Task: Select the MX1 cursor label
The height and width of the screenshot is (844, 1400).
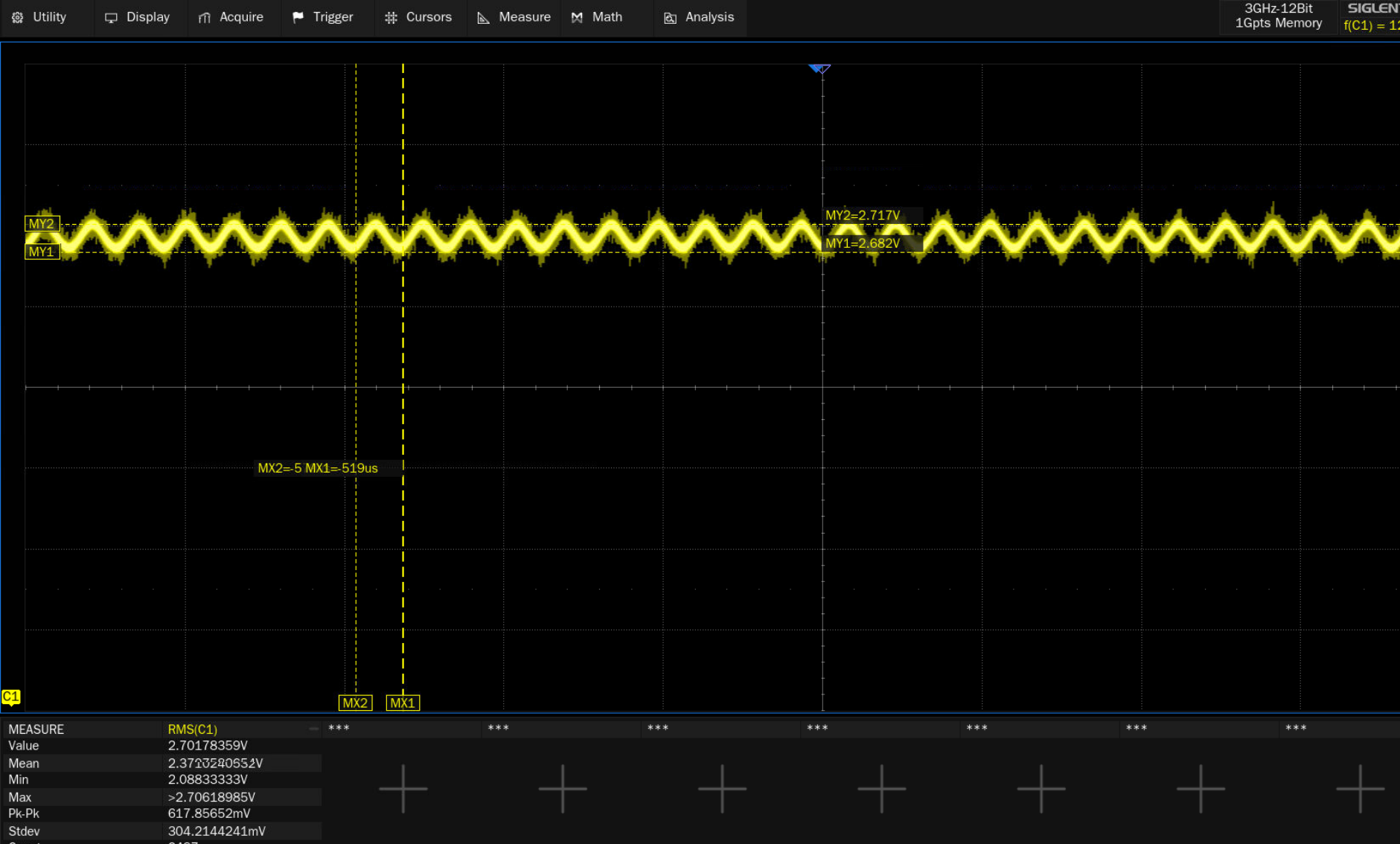Action: (403, 703)
